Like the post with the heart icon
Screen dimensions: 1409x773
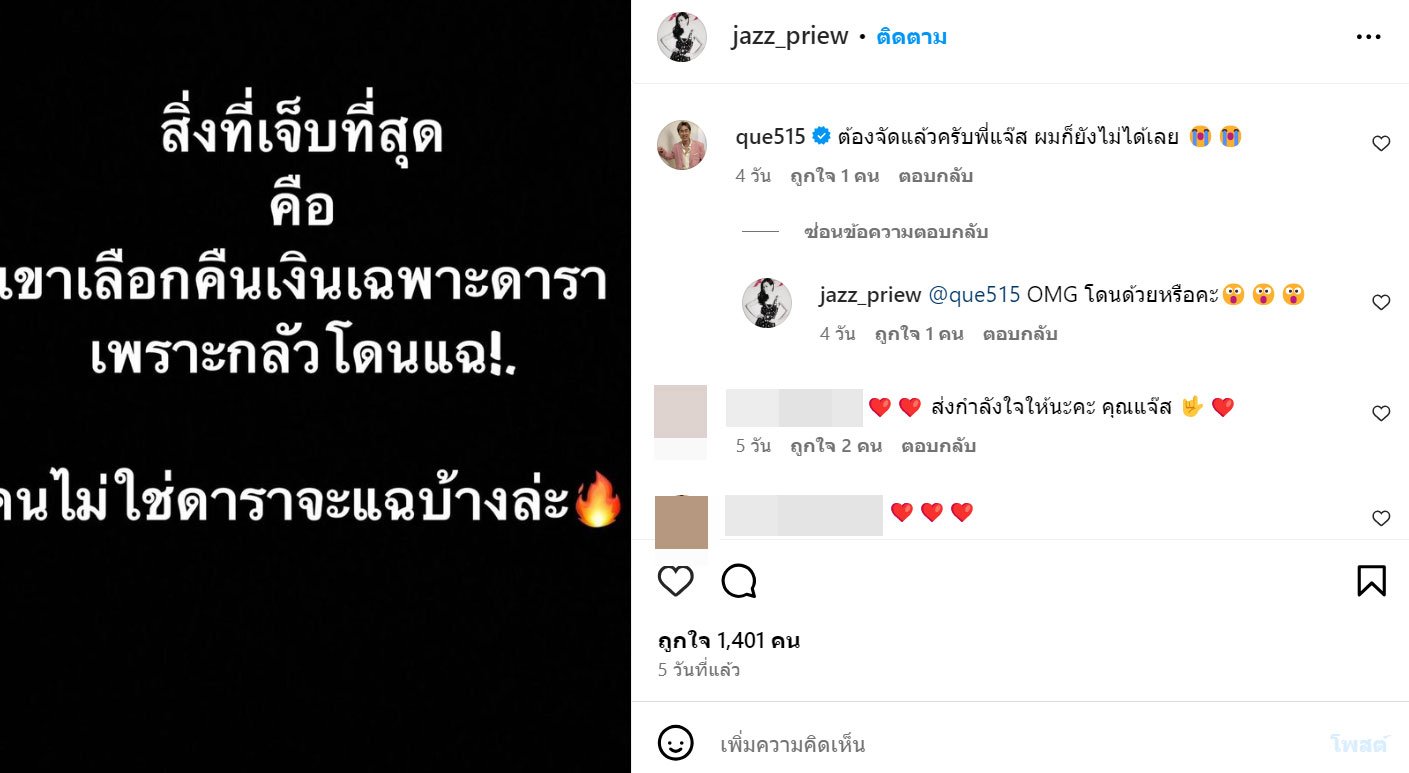pyautogui.click(x=676, y=581)
